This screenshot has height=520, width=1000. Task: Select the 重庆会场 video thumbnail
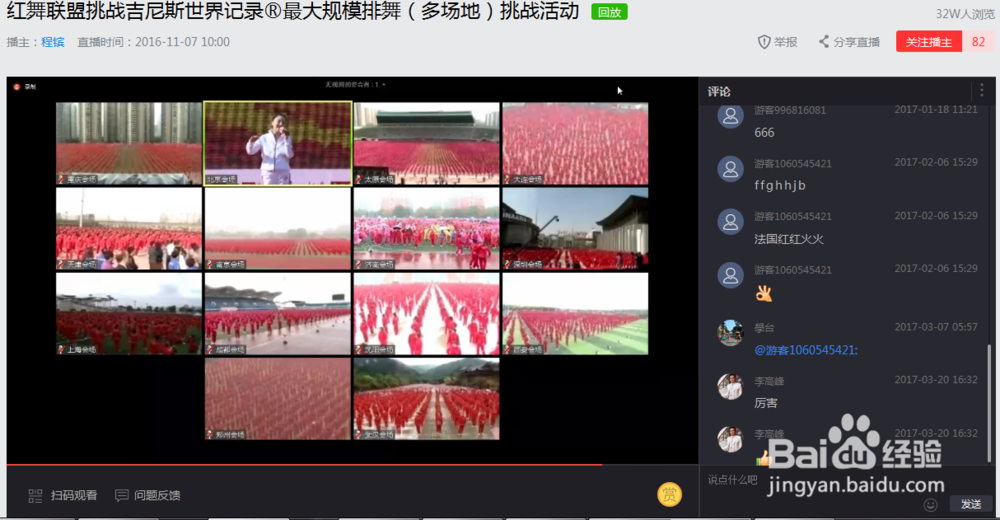tap(129, 144)
